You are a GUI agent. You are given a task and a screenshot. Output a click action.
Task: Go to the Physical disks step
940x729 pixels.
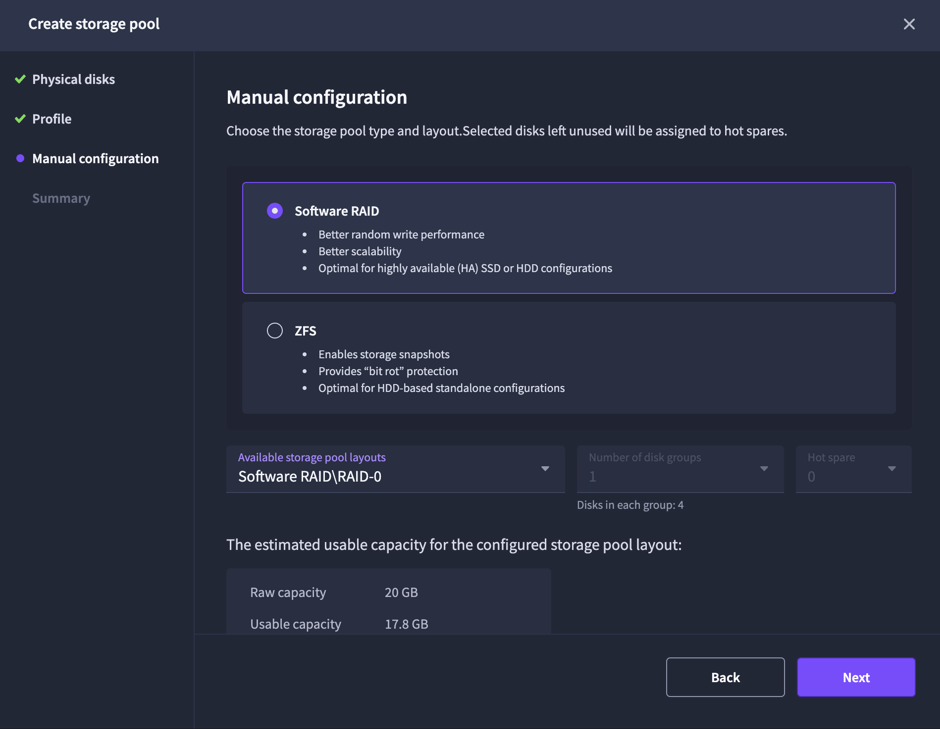(x=73, y=79)
